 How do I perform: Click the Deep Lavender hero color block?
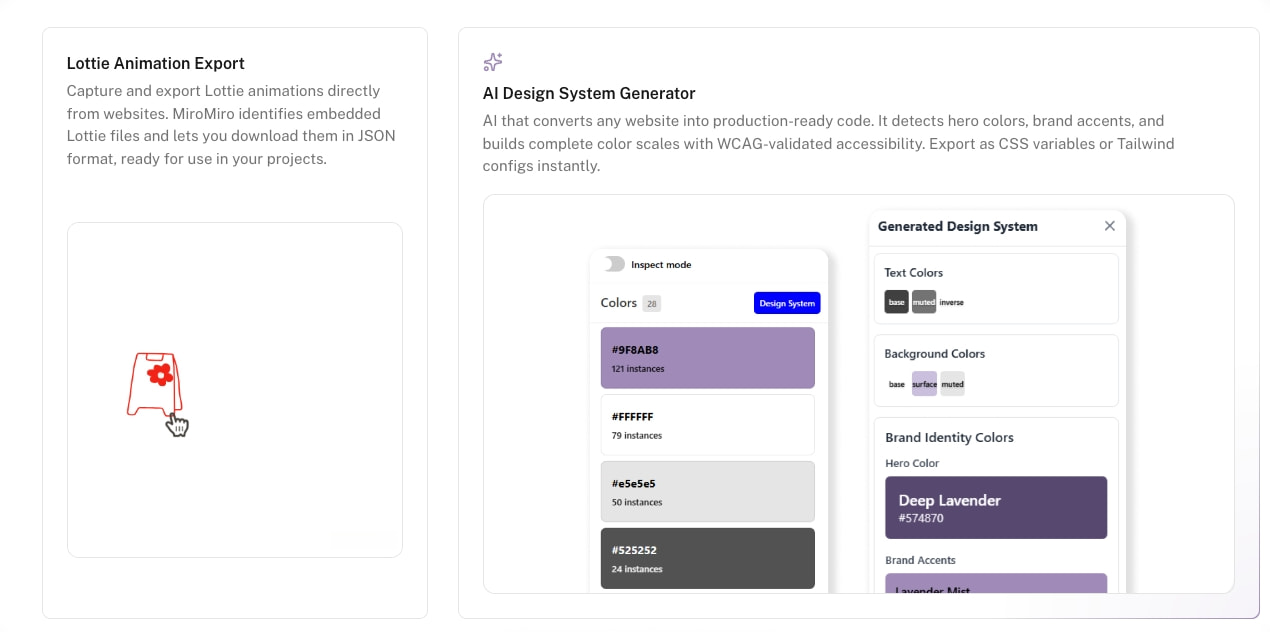pyautogui.click(x=996, y=508)
